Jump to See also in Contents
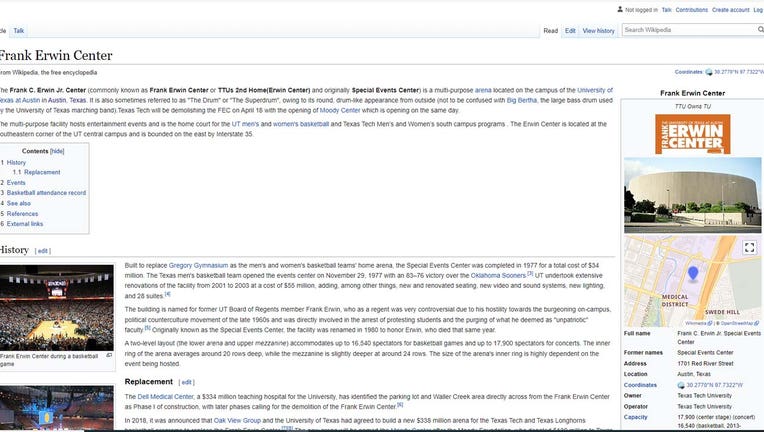This screenshot has width=764, height=432. click(19, 204)
